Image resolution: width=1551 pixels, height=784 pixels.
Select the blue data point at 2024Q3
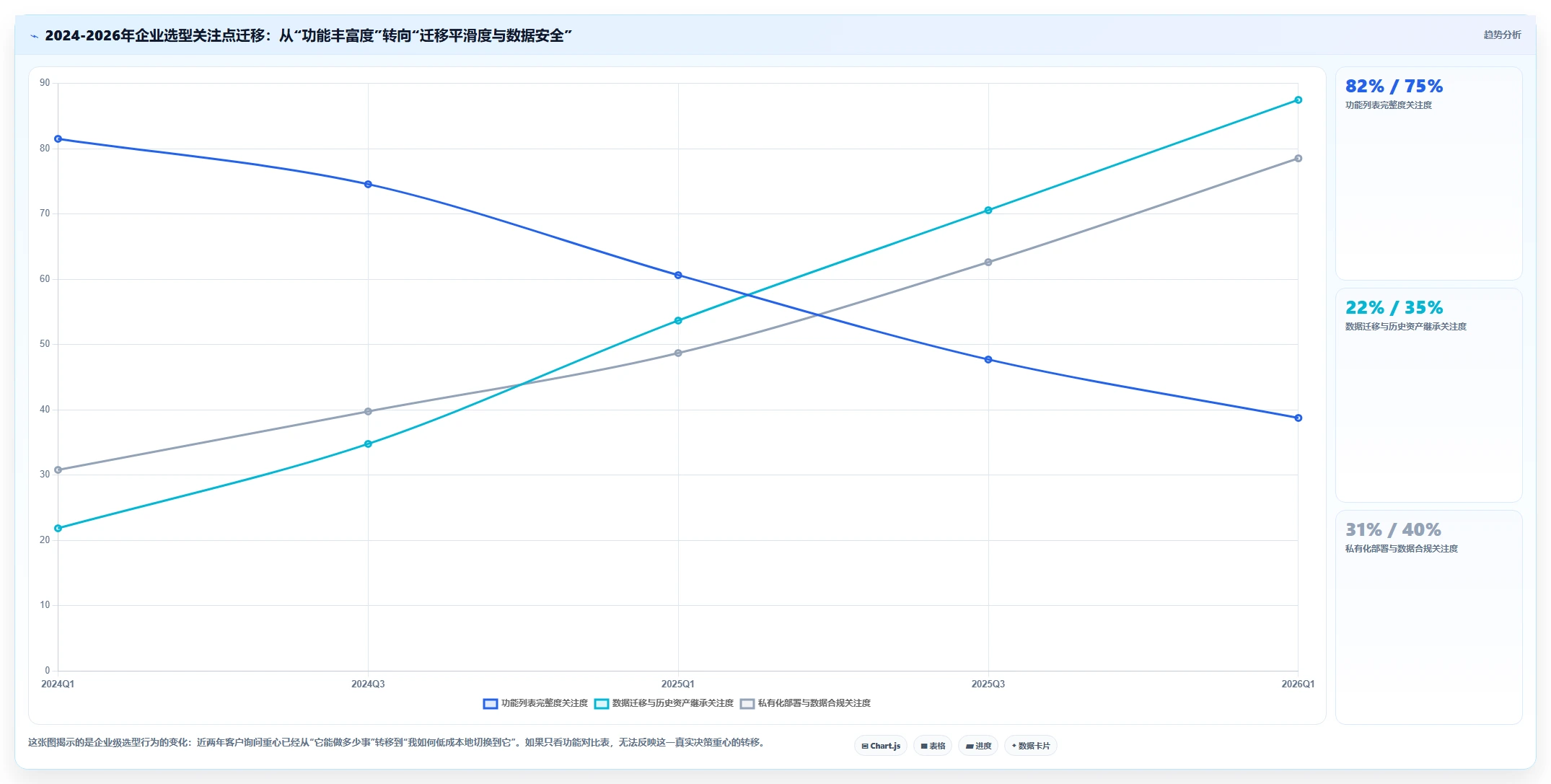click(x=368, y=185)
